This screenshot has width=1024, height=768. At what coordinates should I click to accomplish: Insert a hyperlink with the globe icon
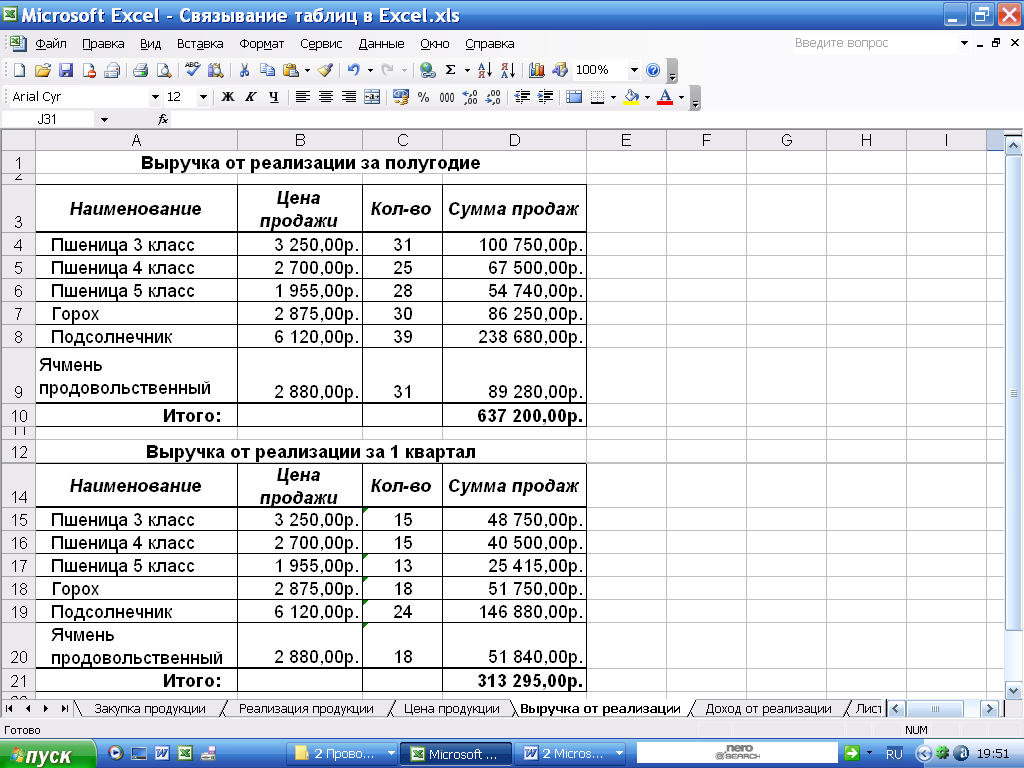(428, 70)
